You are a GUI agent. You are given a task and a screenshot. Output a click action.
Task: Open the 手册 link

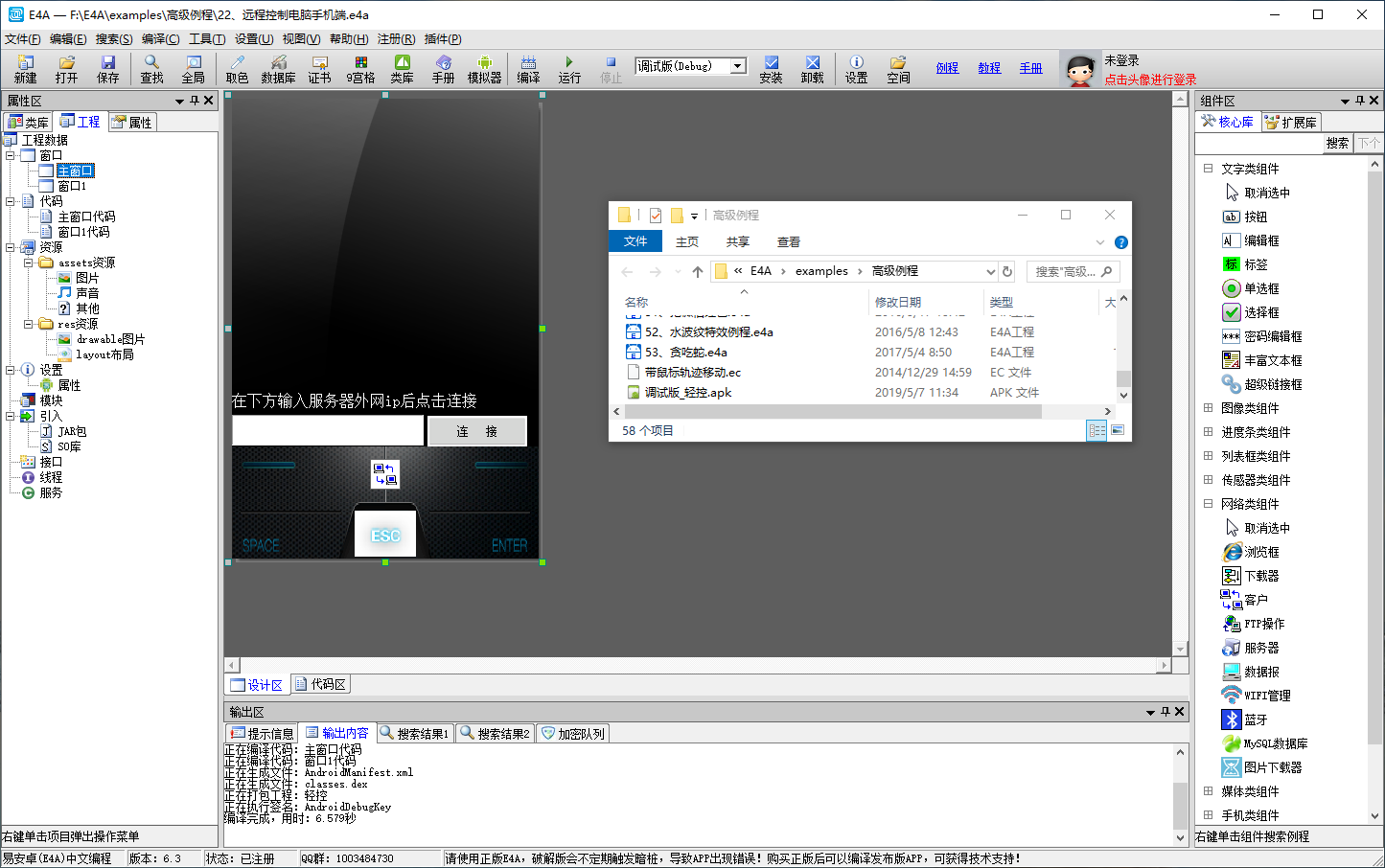tap(1030, 68)
